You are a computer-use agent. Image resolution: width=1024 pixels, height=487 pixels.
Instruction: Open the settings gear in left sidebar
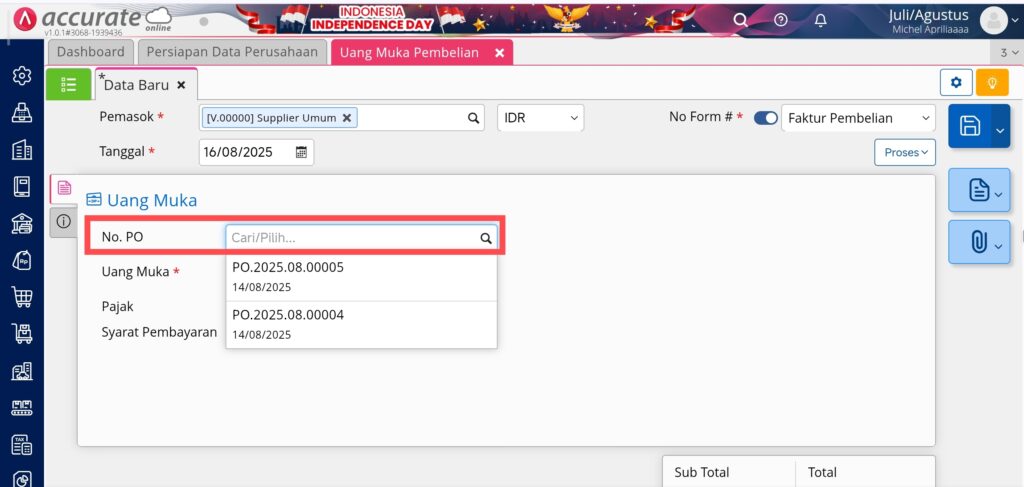click(22, 76)
